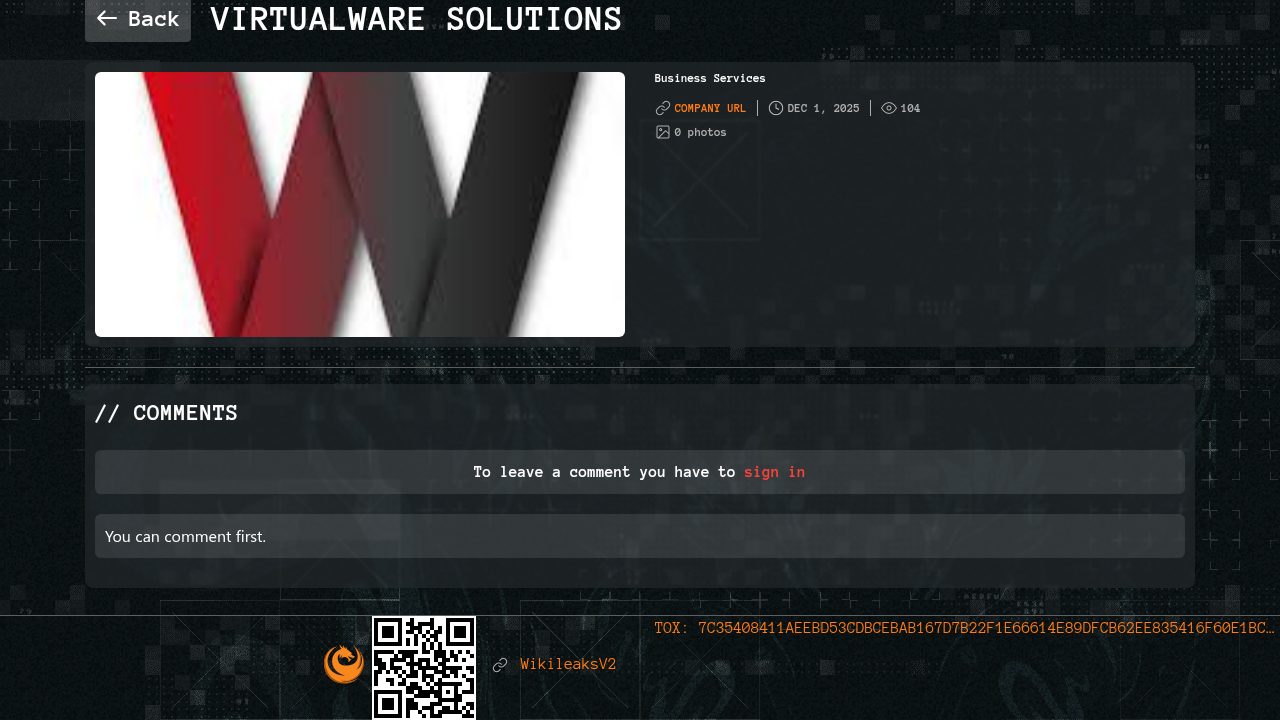Image resolution: width=1280 pixels, height=720 pixels.
Task: Select the TOX ID text in the footer
Action: tap(964, 628)
